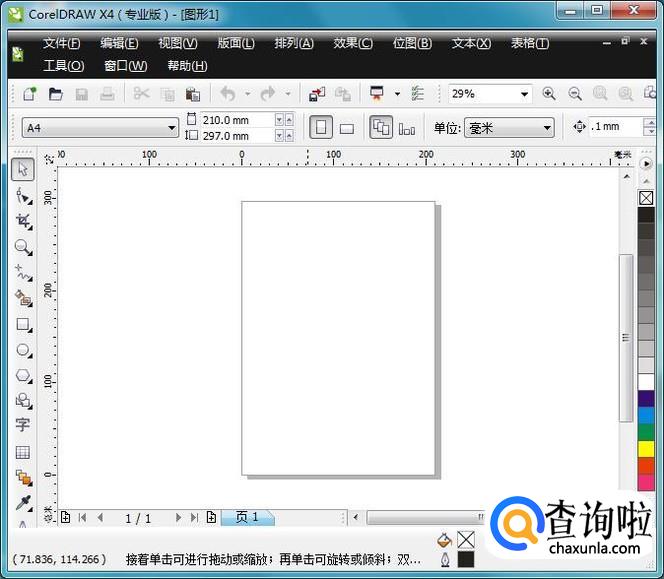Click the Open file folder icon
Image resolution: width=664 pixels, height=579 pixels.
[56, 94]
